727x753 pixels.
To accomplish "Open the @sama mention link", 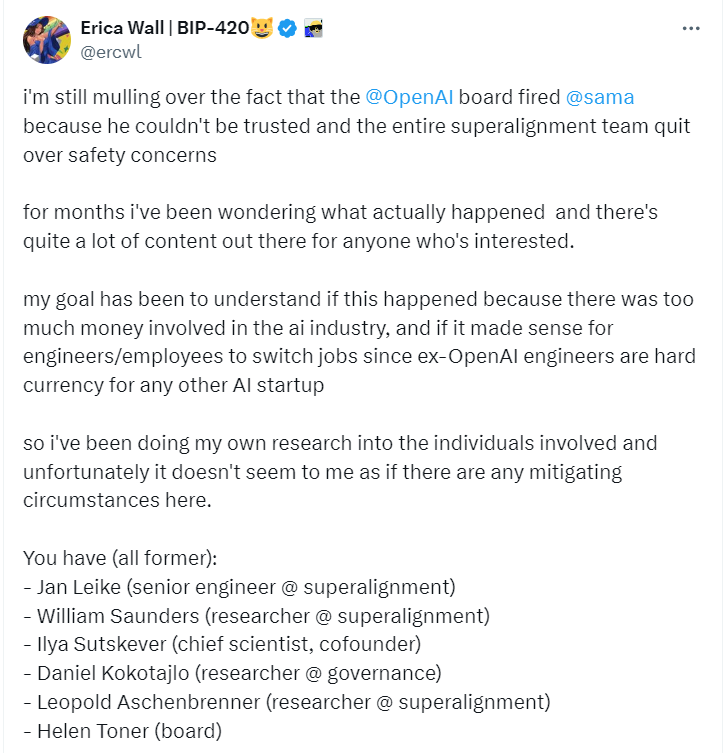I will 600,97.
